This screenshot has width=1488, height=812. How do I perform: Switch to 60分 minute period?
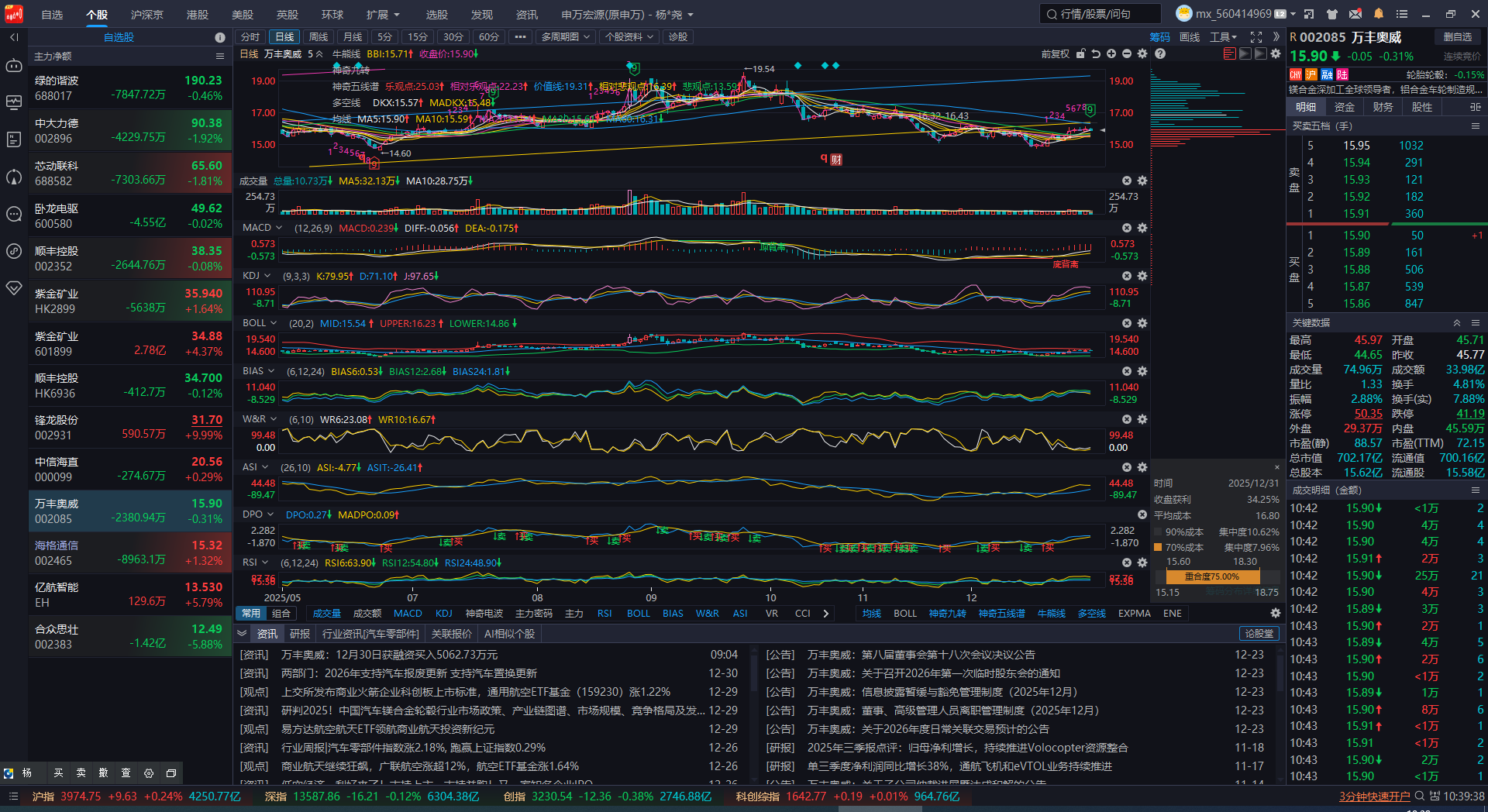coord(489,37)
